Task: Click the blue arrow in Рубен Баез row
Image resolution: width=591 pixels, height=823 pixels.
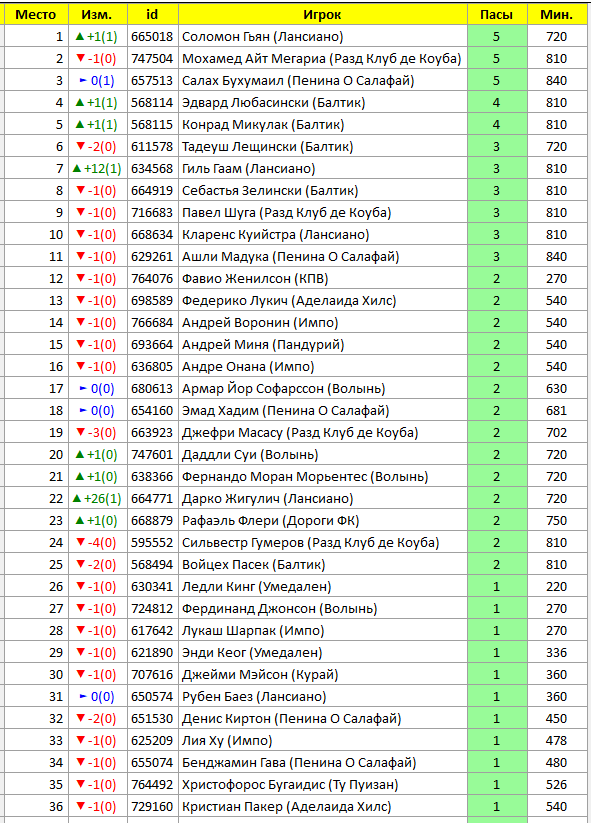Action: coord(83,697)
